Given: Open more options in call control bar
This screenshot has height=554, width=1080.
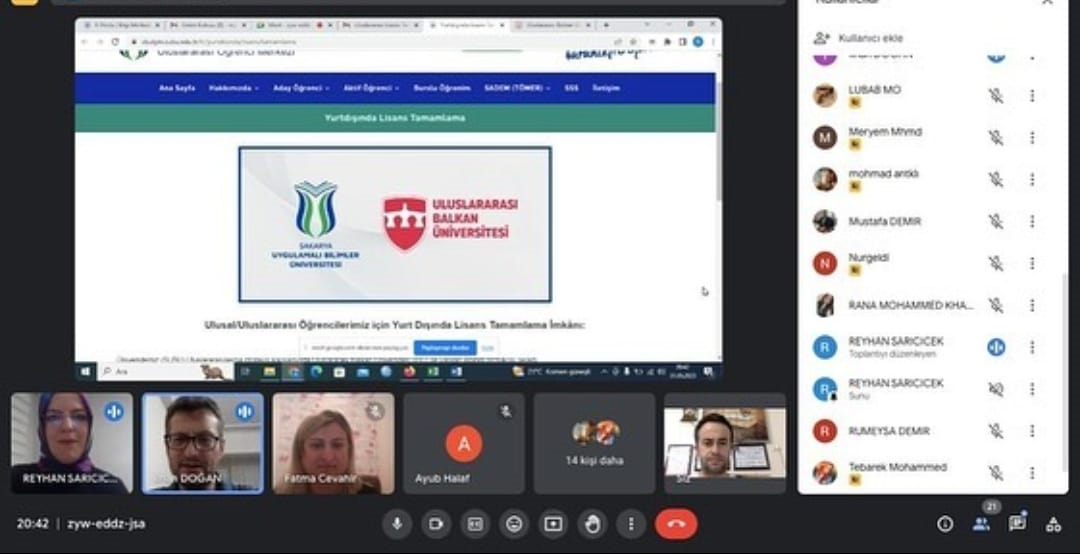Looking at the screenshot, I should pyautogui.click(x=631, y=524).
